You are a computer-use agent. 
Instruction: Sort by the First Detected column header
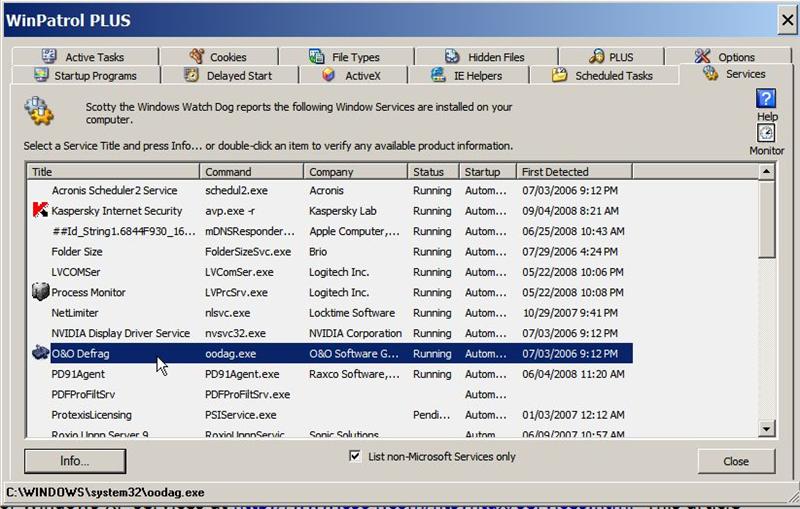click(x=574, y=172)
